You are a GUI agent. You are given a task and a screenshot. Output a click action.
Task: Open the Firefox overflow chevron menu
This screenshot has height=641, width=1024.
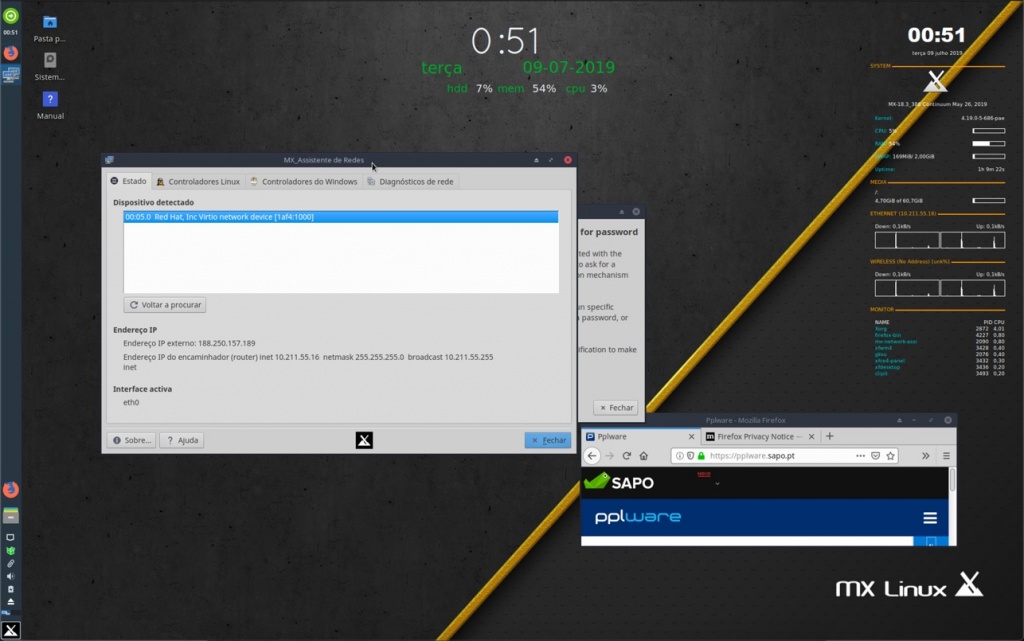pos(926,456)
